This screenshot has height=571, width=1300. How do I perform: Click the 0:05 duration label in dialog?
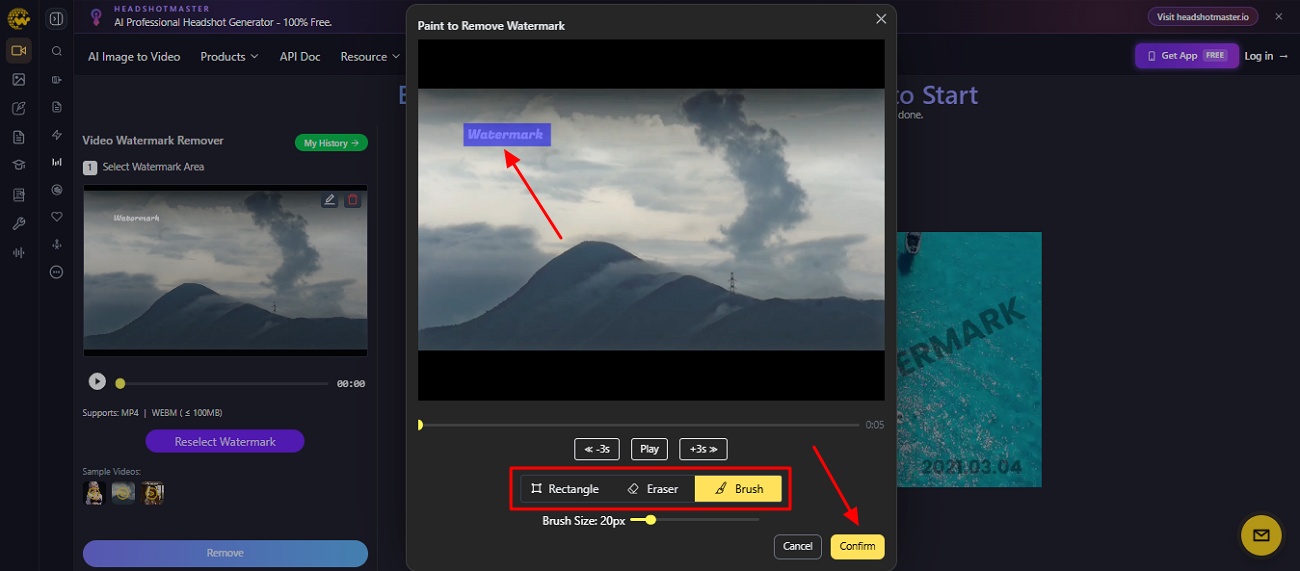coord(875,425)
